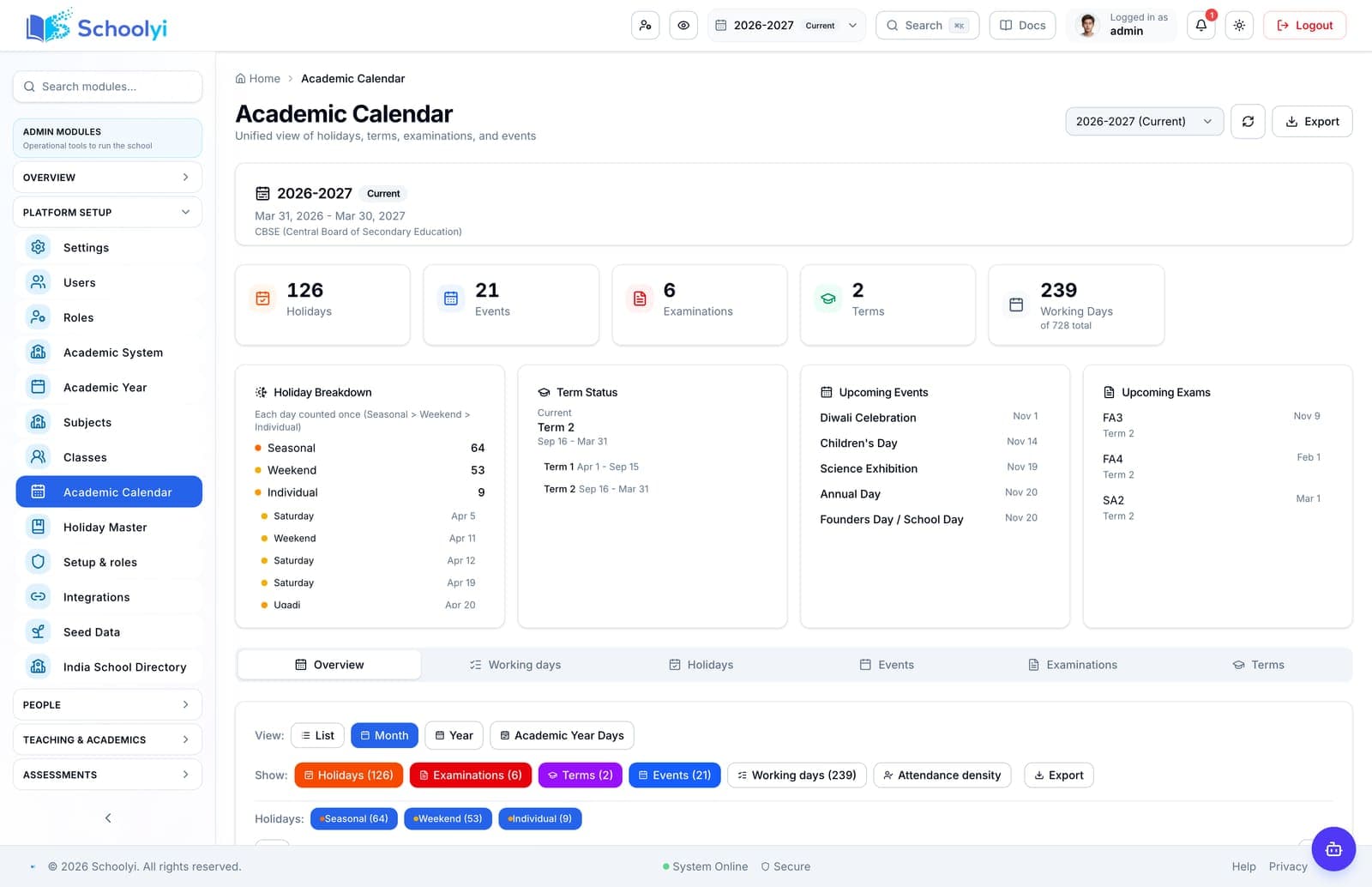
Task: Open the Privacy footer link
Action: (x=1288, y=866)
